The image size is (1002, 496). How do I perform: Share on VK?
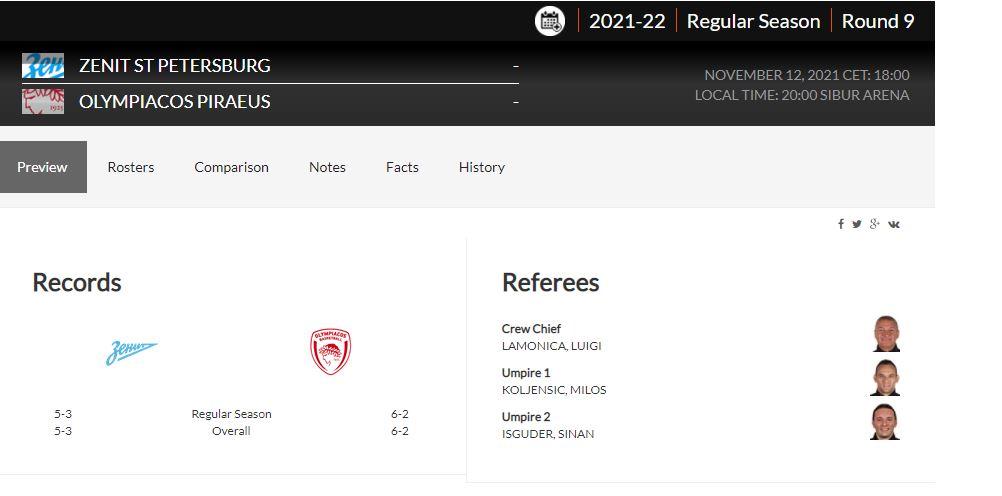coord(894,224)
